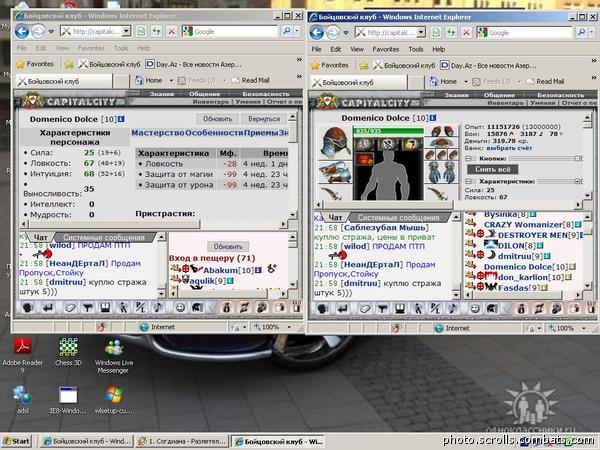Click the Windows Start button
This screenshot has width=600, height=450.
[x=16, y=441]
